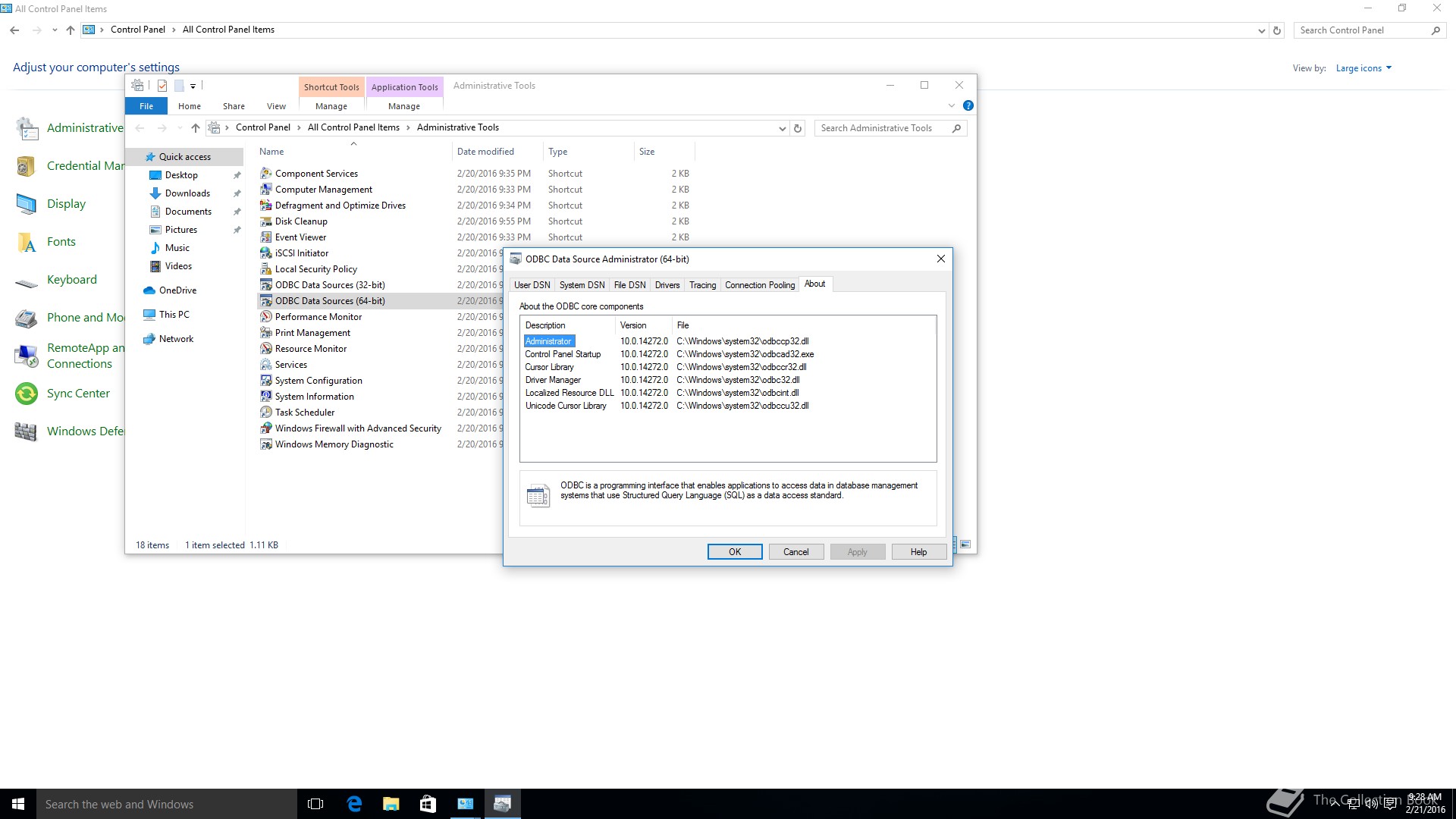Switch to the Tracing tab

702,285
